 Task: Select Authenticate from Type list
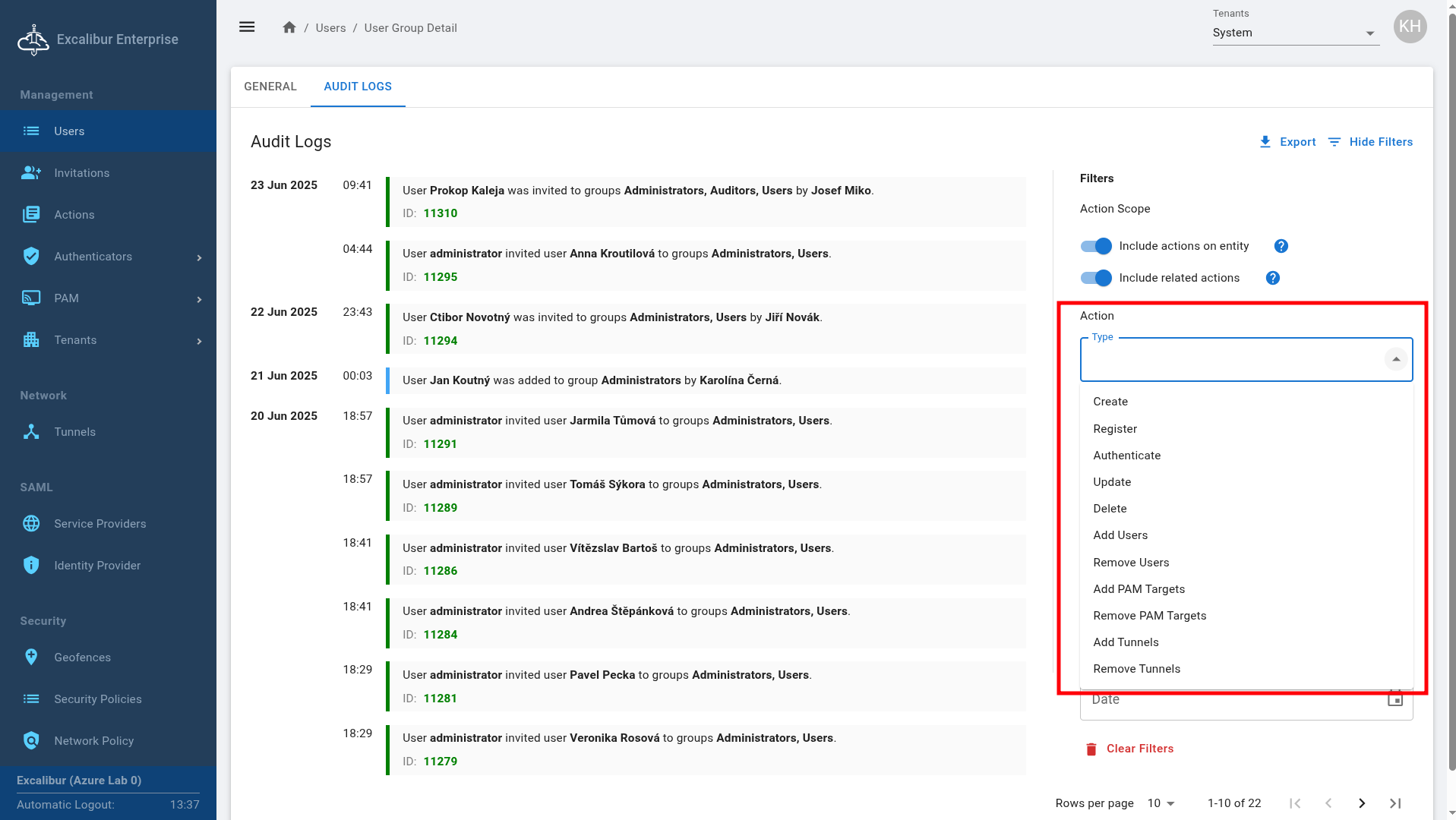point(1126,456)
